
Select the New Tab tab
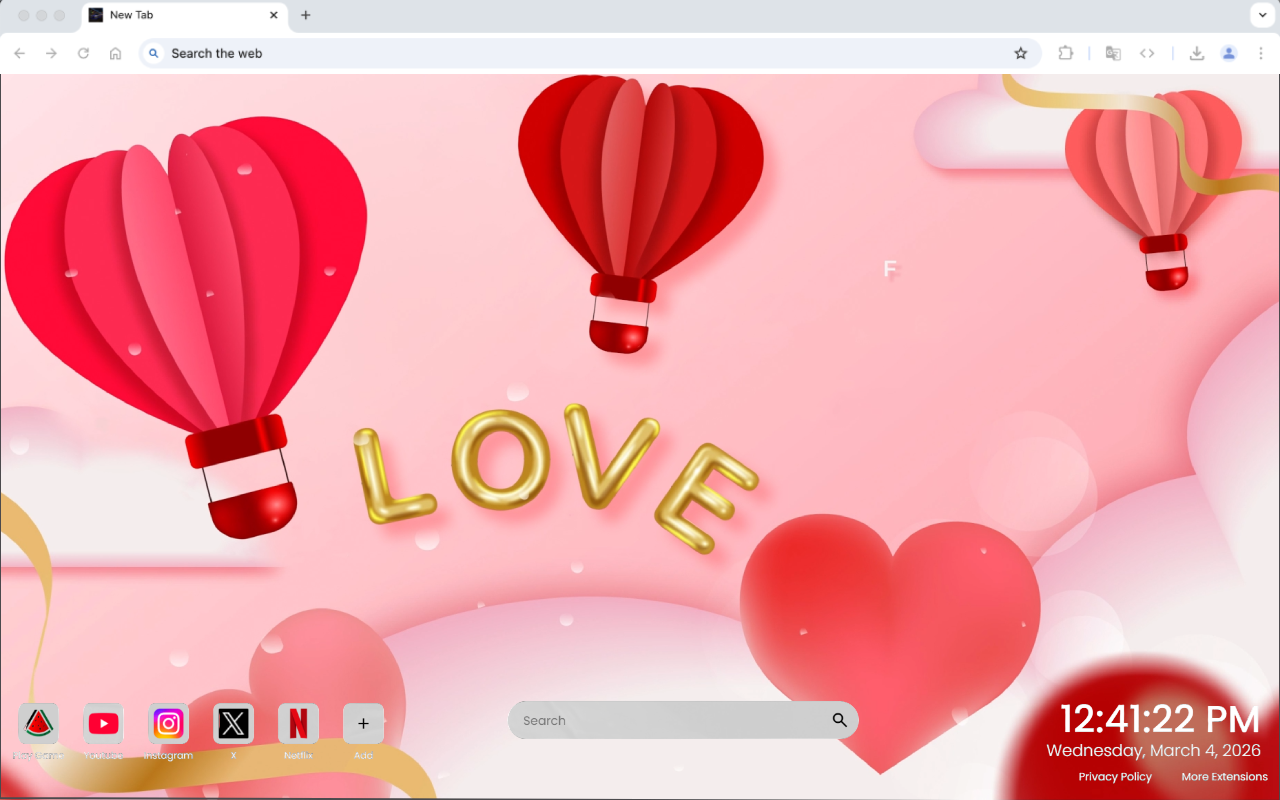(x=183, y=16)
